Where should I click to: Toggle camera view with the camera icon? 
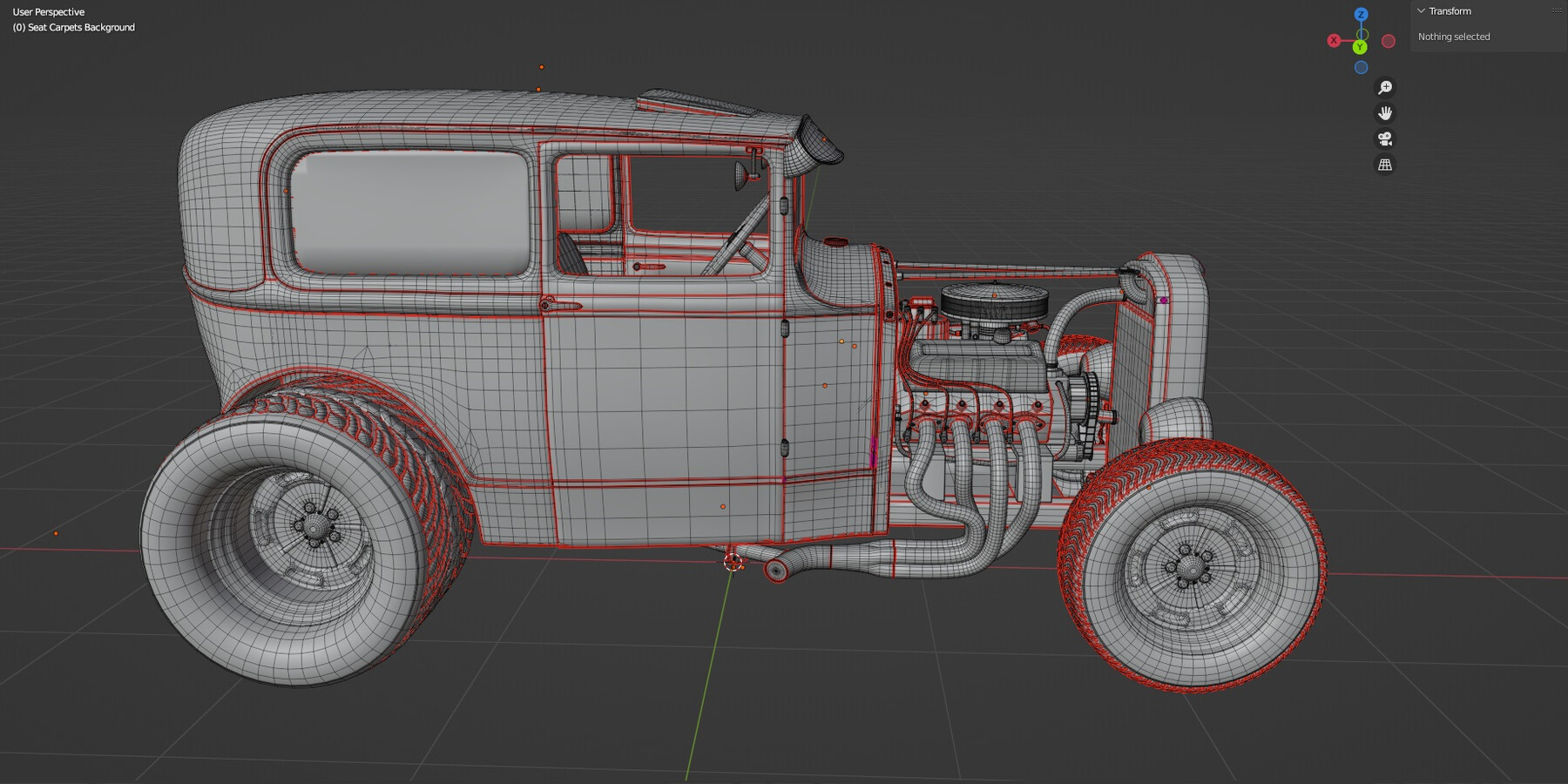(x=1385, y=138)
